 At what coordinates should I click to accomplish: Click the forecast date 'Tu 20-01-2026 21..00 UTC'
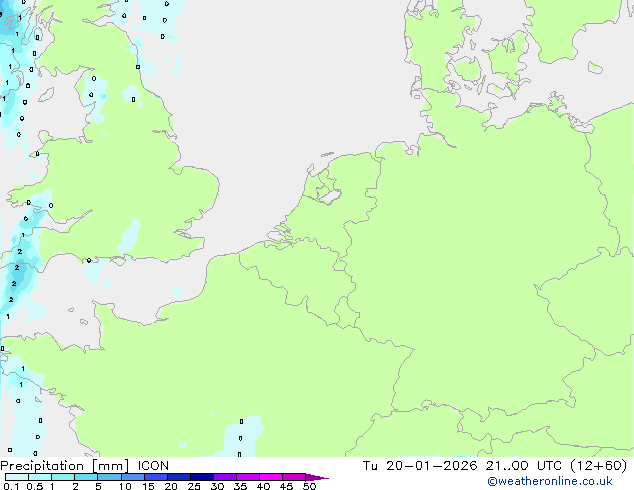tap(462, 466)
